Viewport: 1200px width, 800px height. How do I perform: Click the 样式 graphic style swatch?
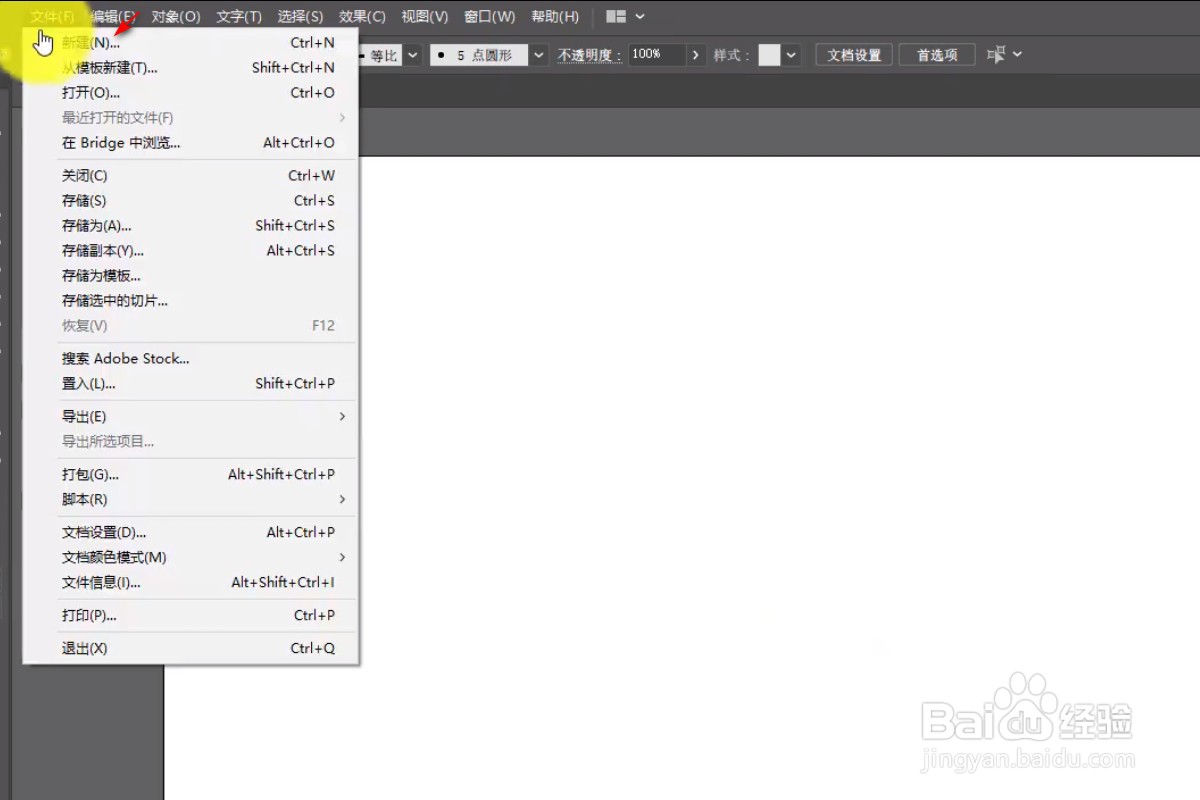coord(769,55)
